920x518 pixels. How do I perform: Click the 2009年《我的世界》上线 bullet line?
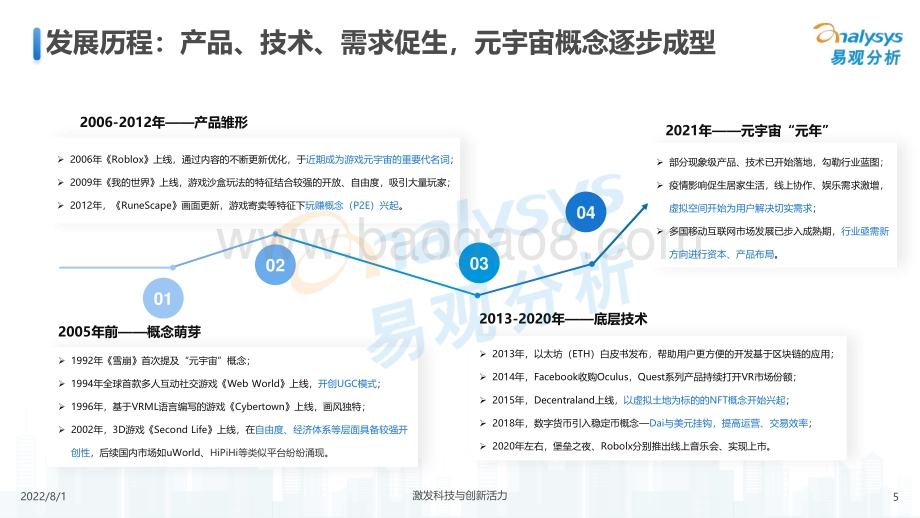click(x=254, y=182)
